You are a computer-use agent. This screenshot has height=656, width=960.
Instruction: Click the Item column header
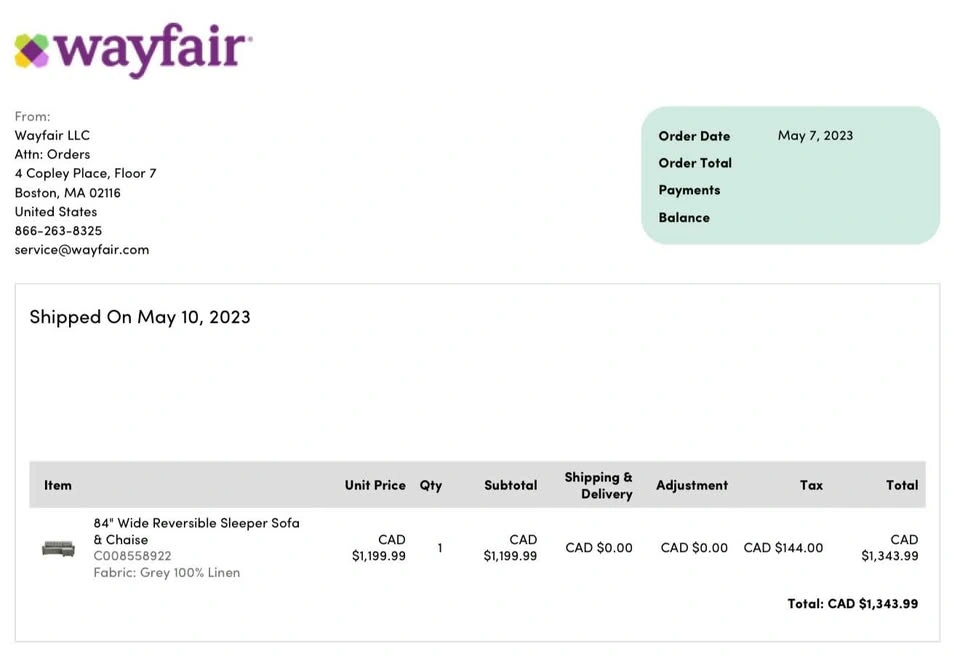[x=58, y=485]
